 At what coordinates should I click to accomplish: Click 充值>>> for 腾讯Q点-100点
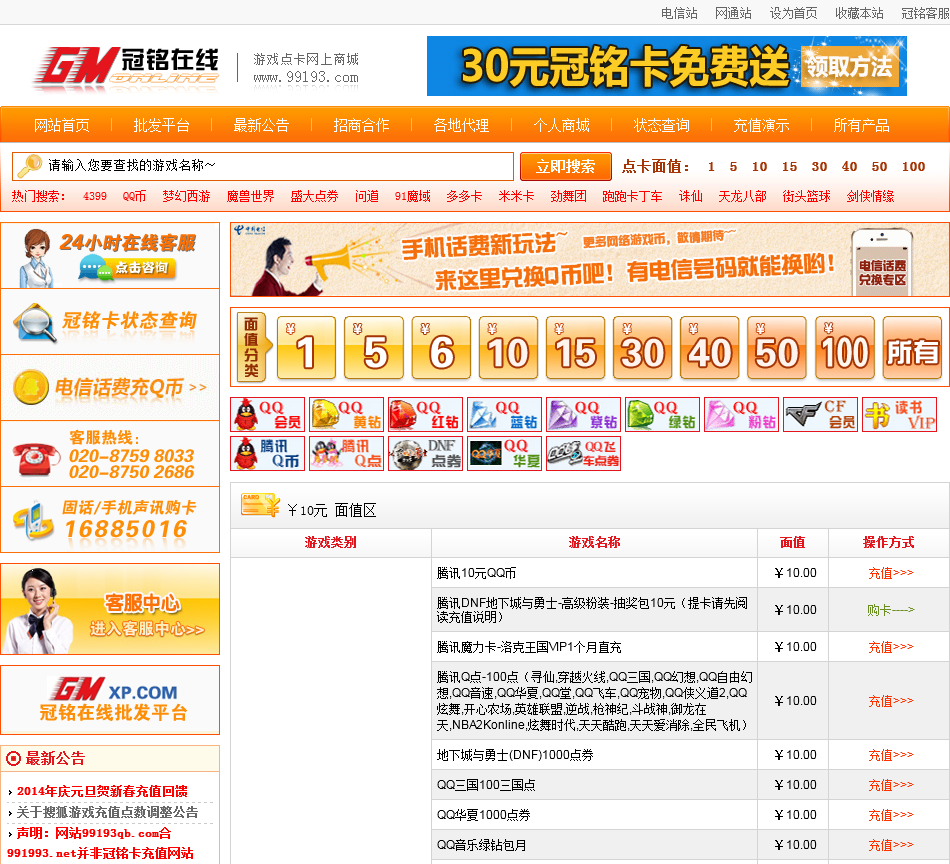(891, 701)
